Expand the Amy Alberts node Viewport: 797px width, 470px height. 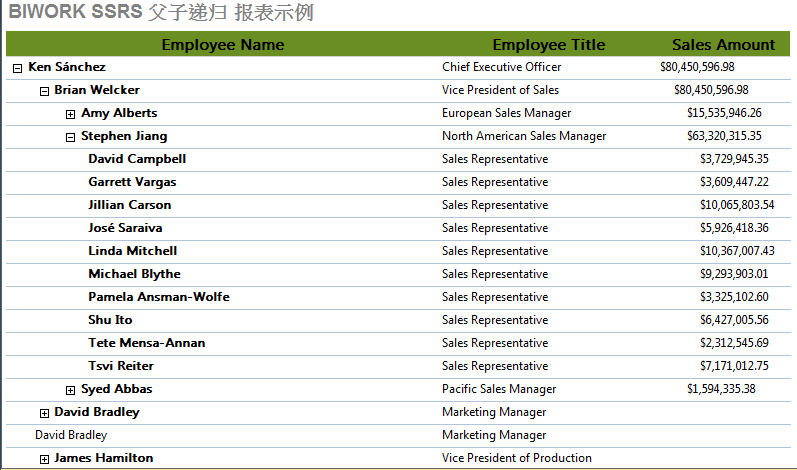click(70, 114)
